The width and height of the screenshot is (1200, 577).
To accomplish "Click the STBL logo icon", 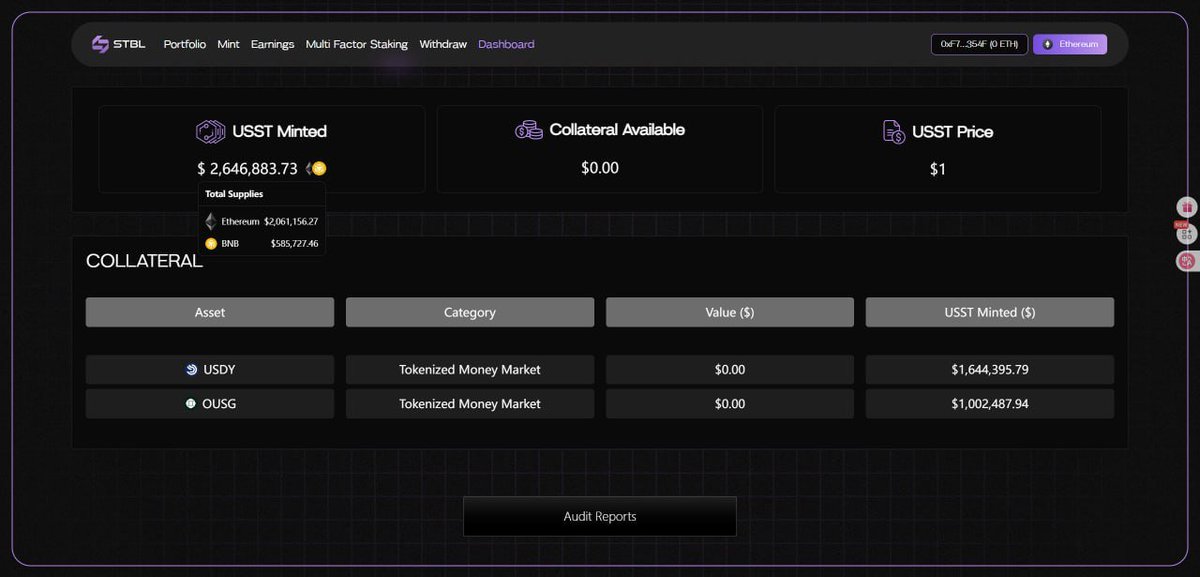I will click(100, 44).
